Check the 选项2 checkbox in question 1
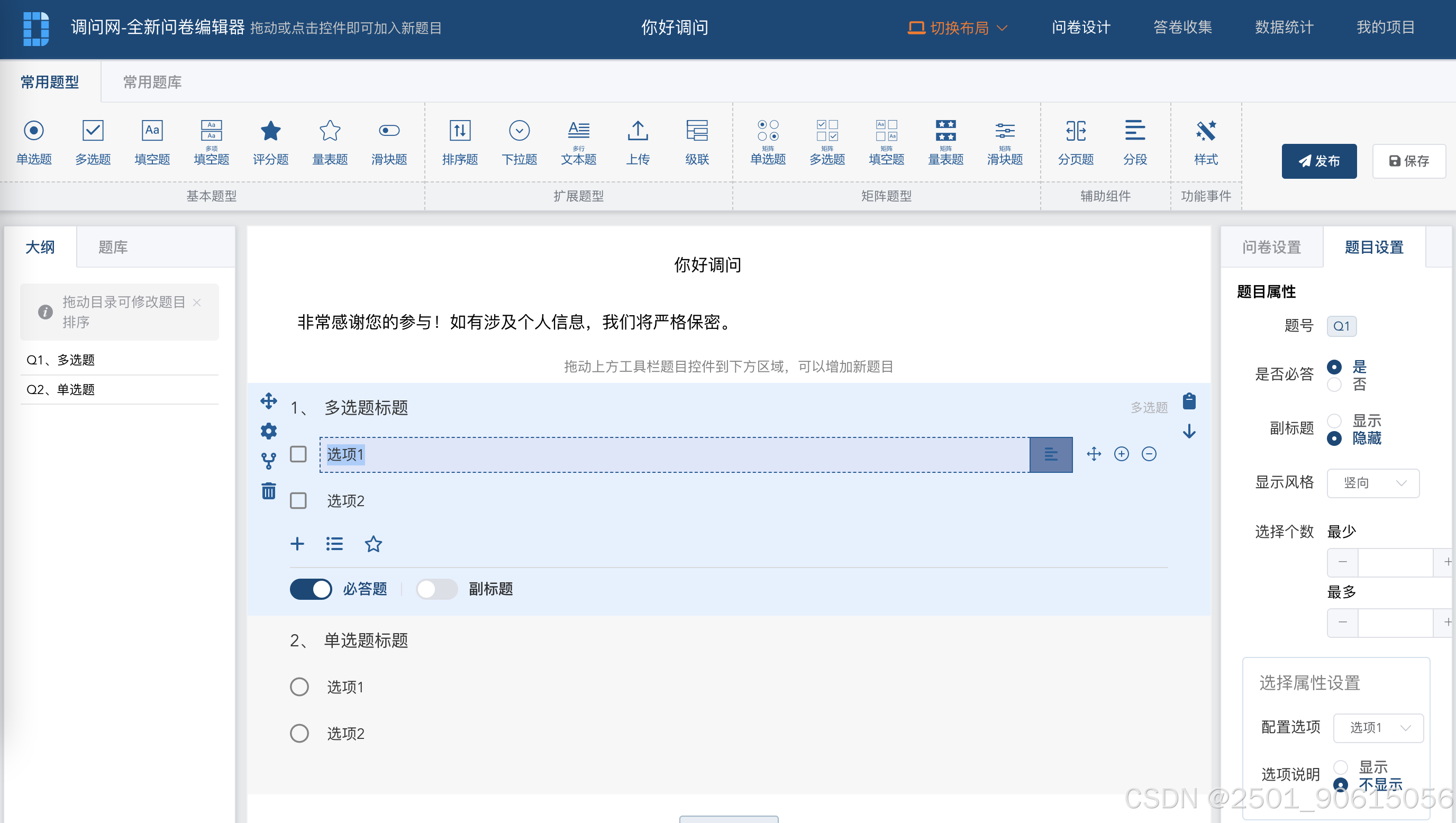This screenshot has width=1456, height=823. click(x=298, y=501)
